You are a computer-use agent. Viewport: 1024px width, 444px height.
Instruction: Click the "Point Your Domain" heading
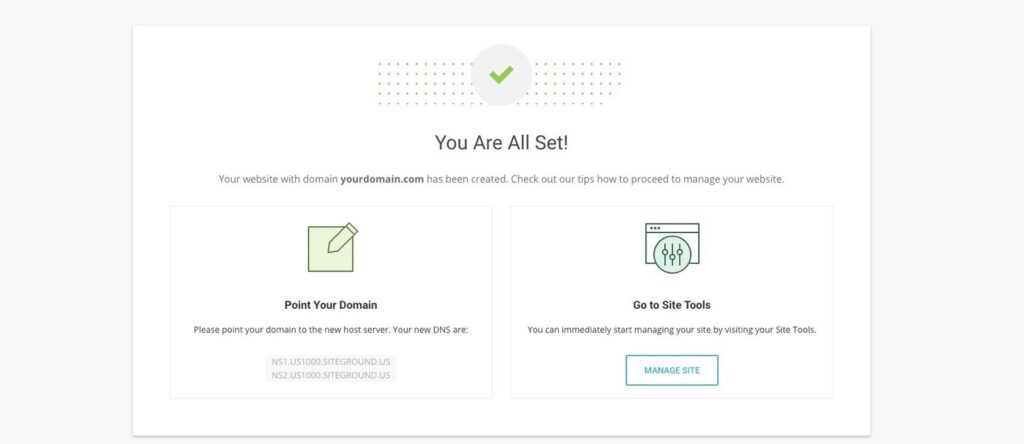click(330, 305)
